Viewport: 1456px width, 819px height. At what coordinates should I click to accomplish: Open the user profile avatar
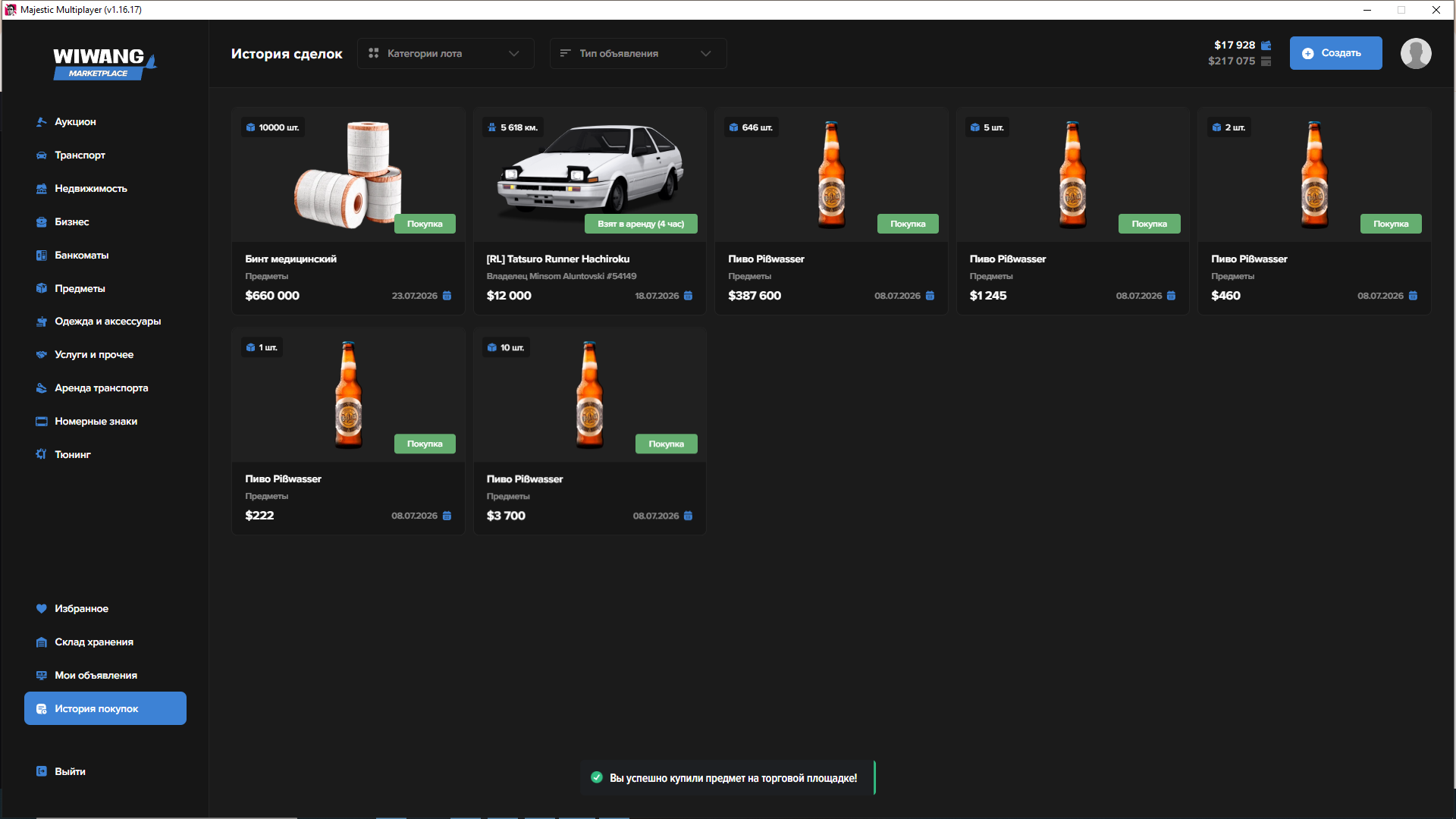pyautogui.click(x=1416, y=53)
